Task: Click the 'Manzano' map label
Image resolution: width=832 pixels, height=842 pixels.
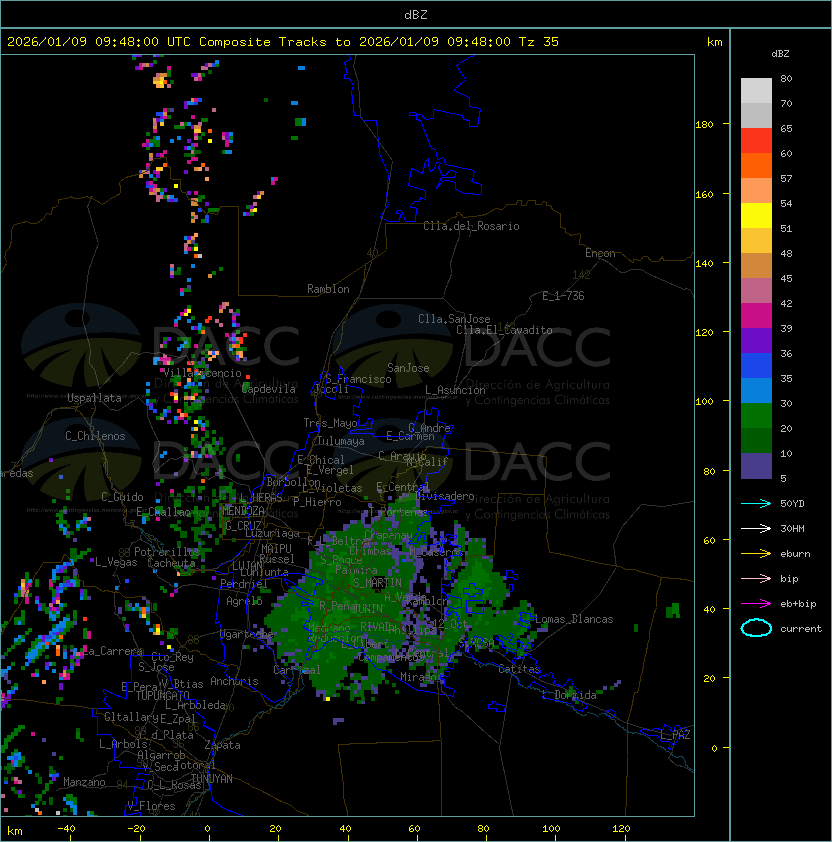Action: pos(84,782)
